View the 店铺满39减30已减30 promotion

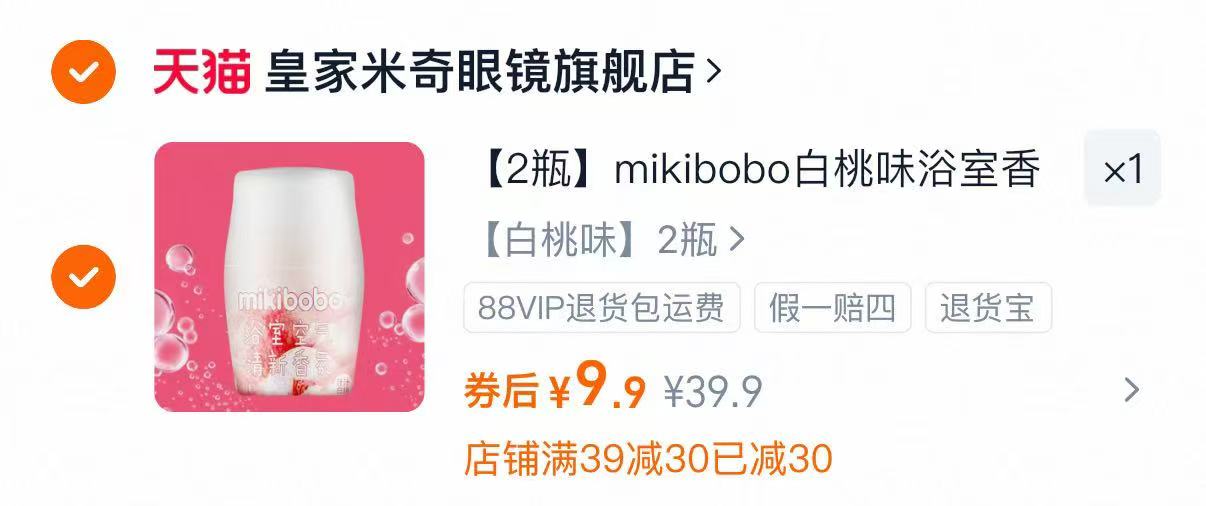pyautogui.click(x=648, y=459)
